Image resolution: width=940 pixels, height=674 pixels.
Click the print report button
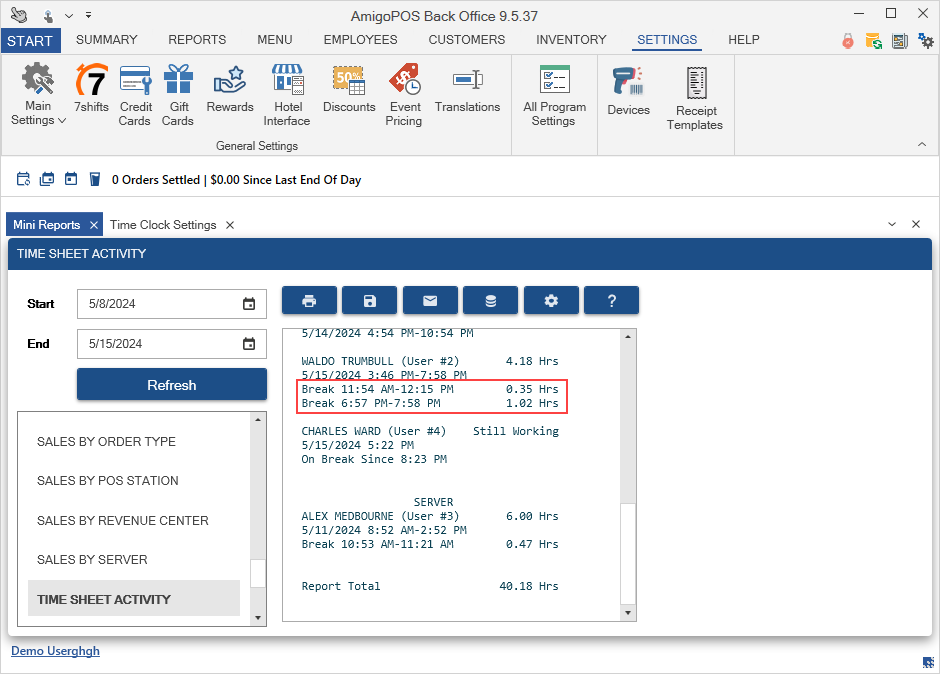tap(309, 301)
